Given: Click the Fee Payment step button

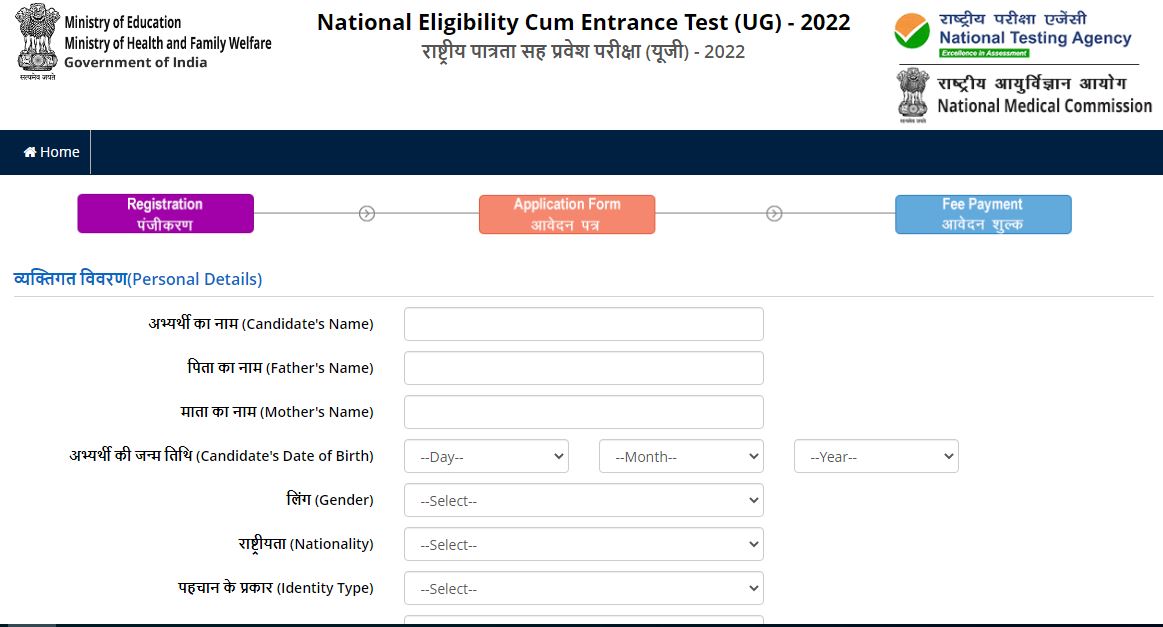Looking at the screenshot, I should [x=983, y=213].
